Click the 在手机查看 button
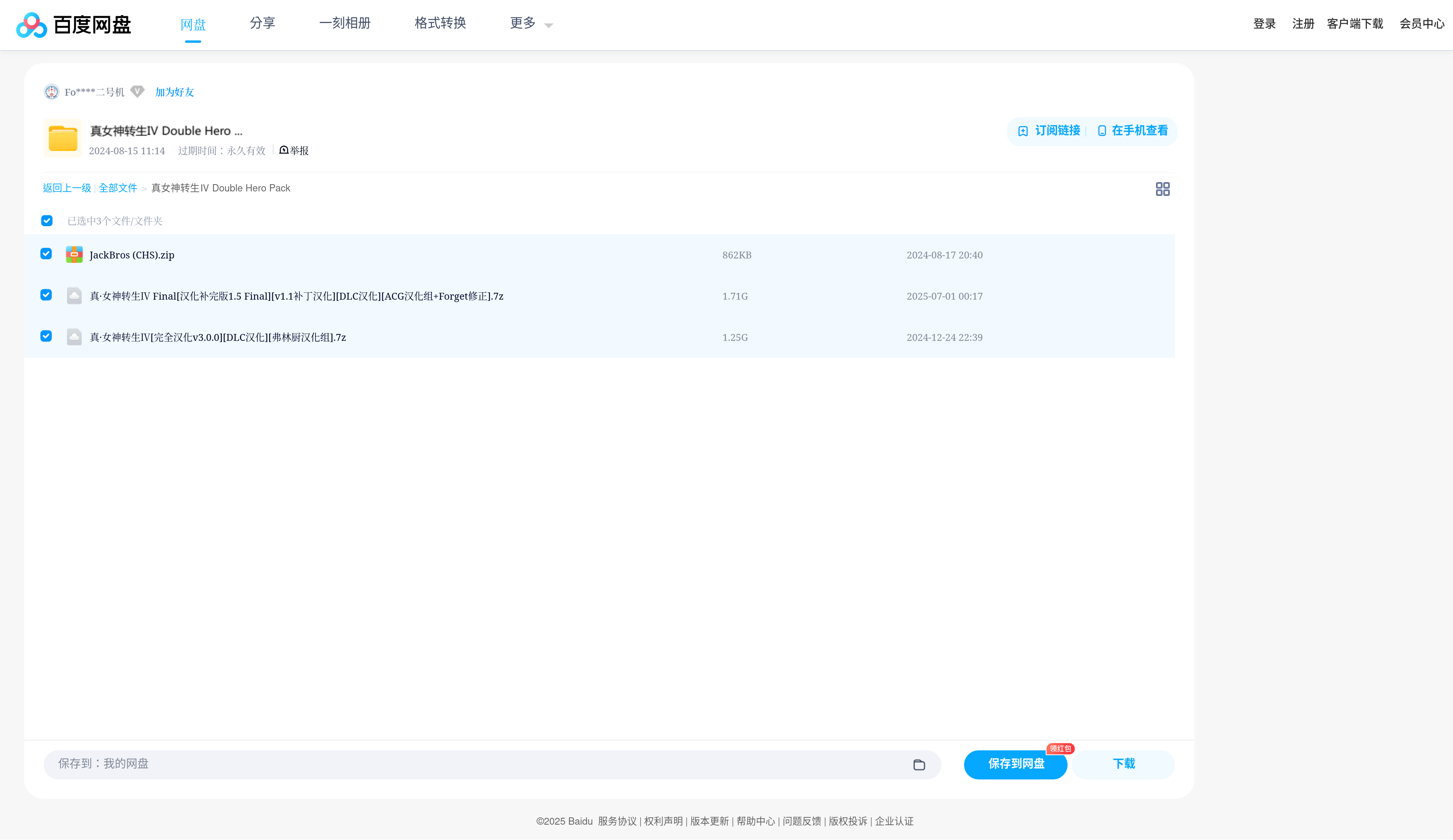This screenshot has height=840, width=1453. click(x=1133, y=131)
